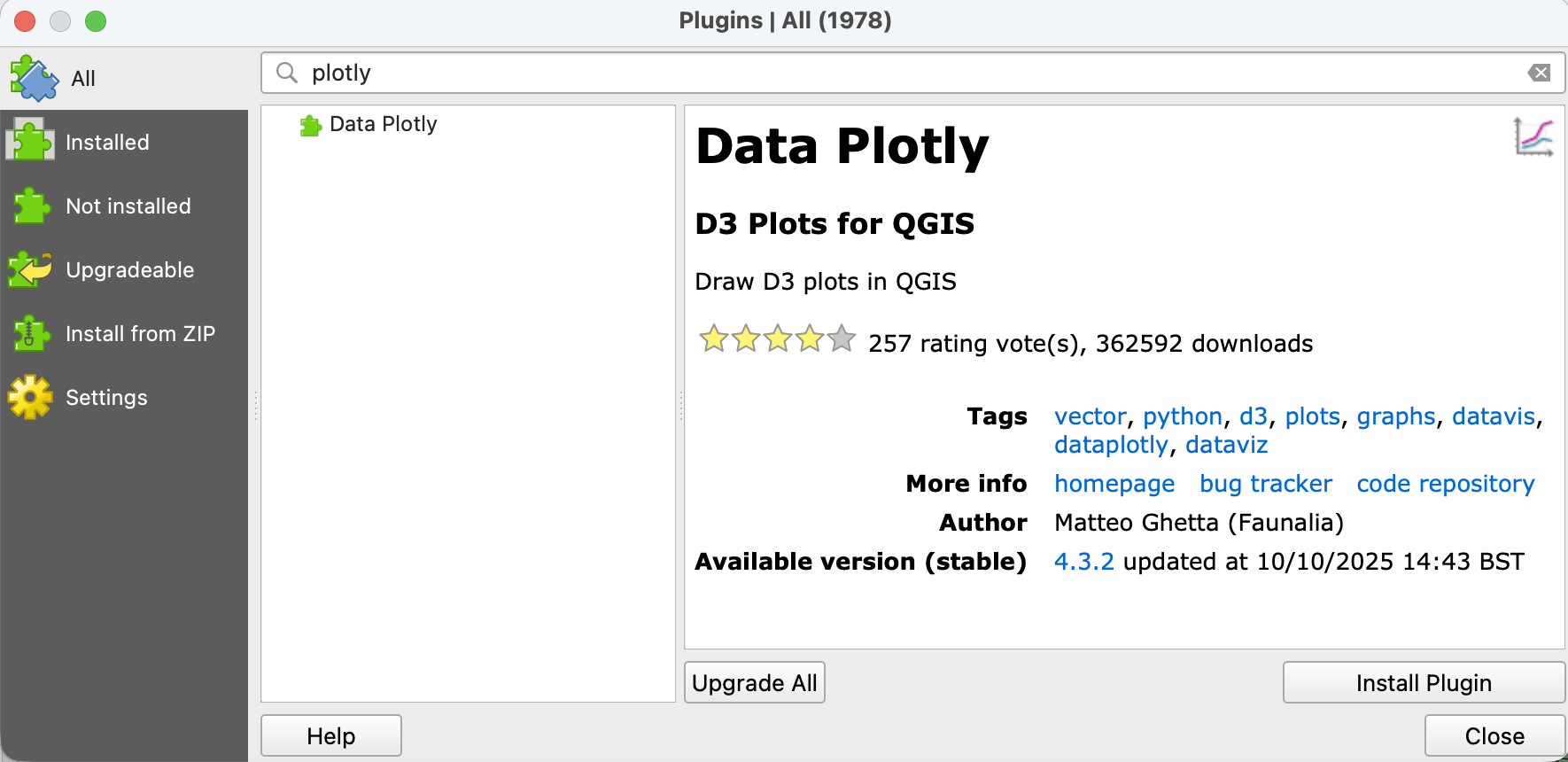
Task: Click the dataplotly tag link
Action: [x=1111, y=445]
